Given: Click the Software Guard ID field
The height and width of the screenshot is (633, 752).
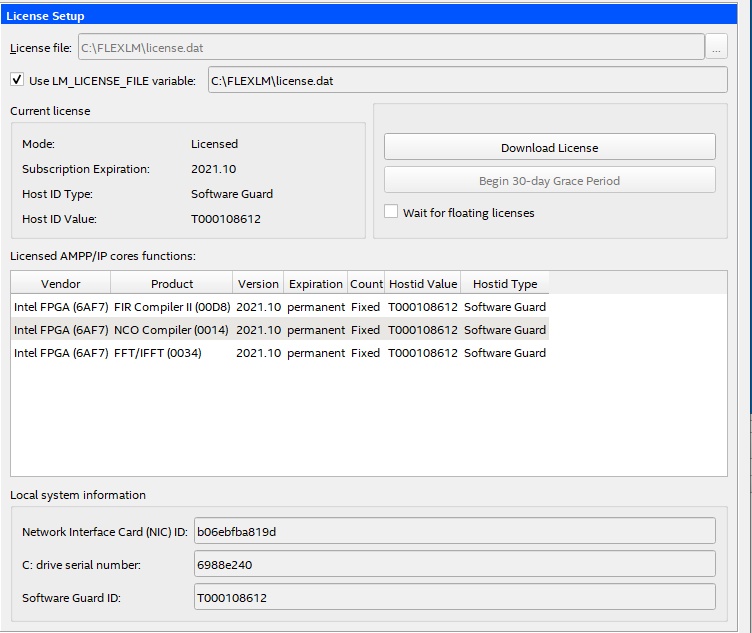Looking at the screenshot, I should tap(454, 597).
